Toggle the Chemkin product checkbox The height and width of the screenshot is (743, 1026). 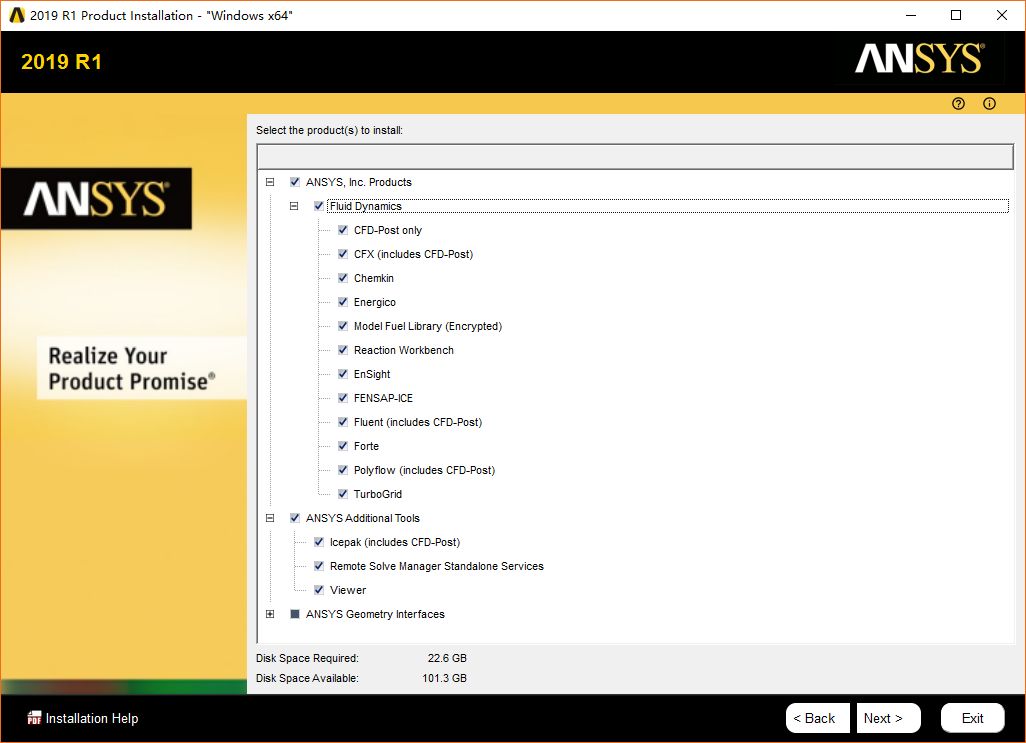tap(343, 278)
